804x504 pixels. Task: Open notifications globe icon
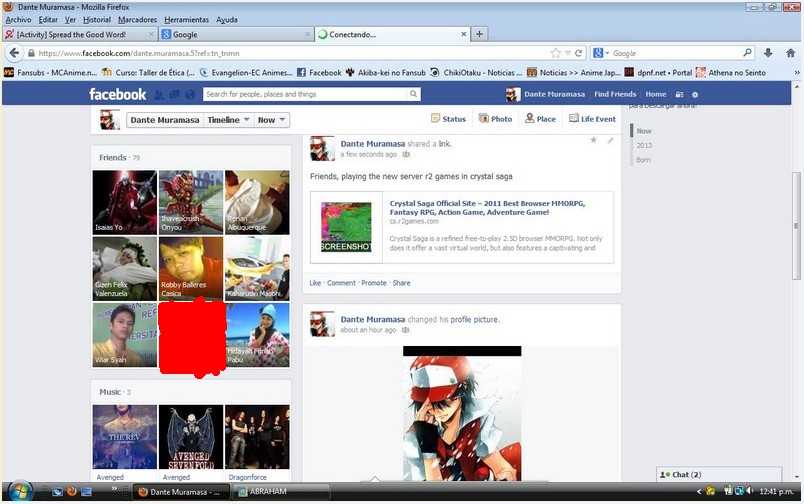[x=189, y=94]
